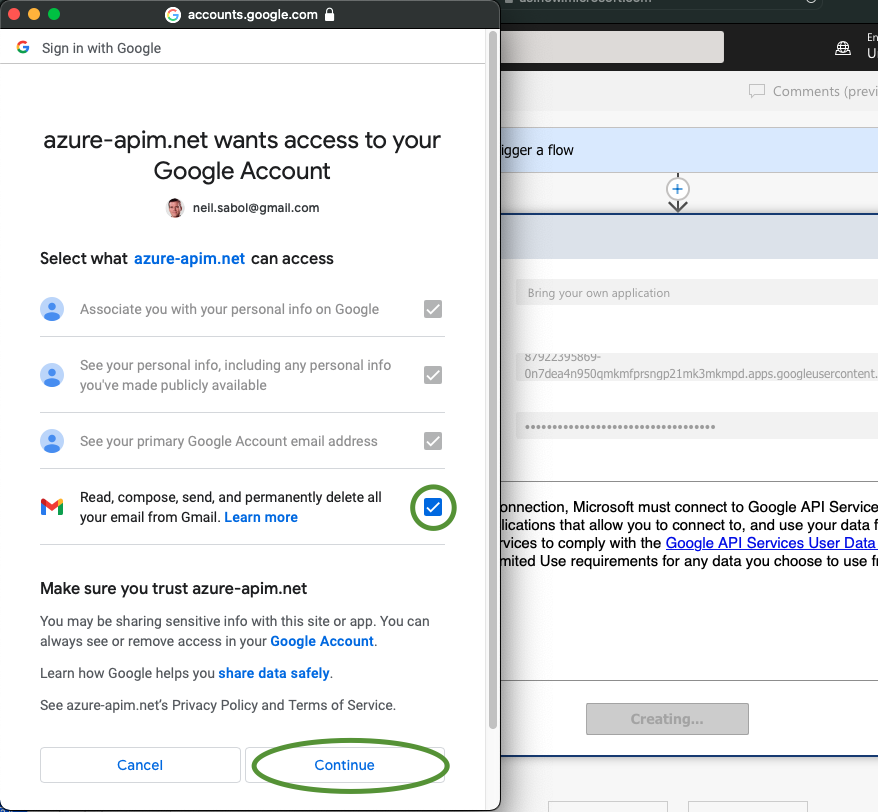Screen dimensions: 878x812
Task: Click the primary Google Account email checkbox
Action: pyautogui.click(x=433, y=440)
